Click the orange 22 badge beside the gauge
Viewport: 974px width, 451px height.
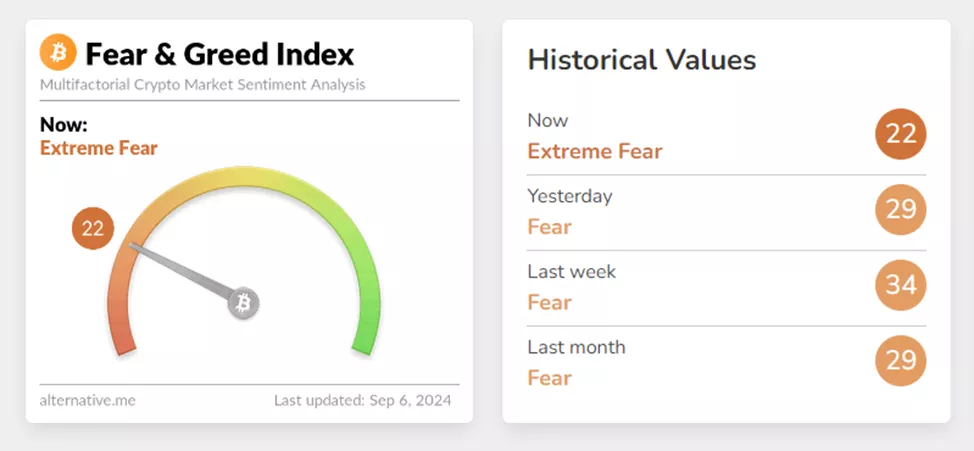tap(93, 229)
